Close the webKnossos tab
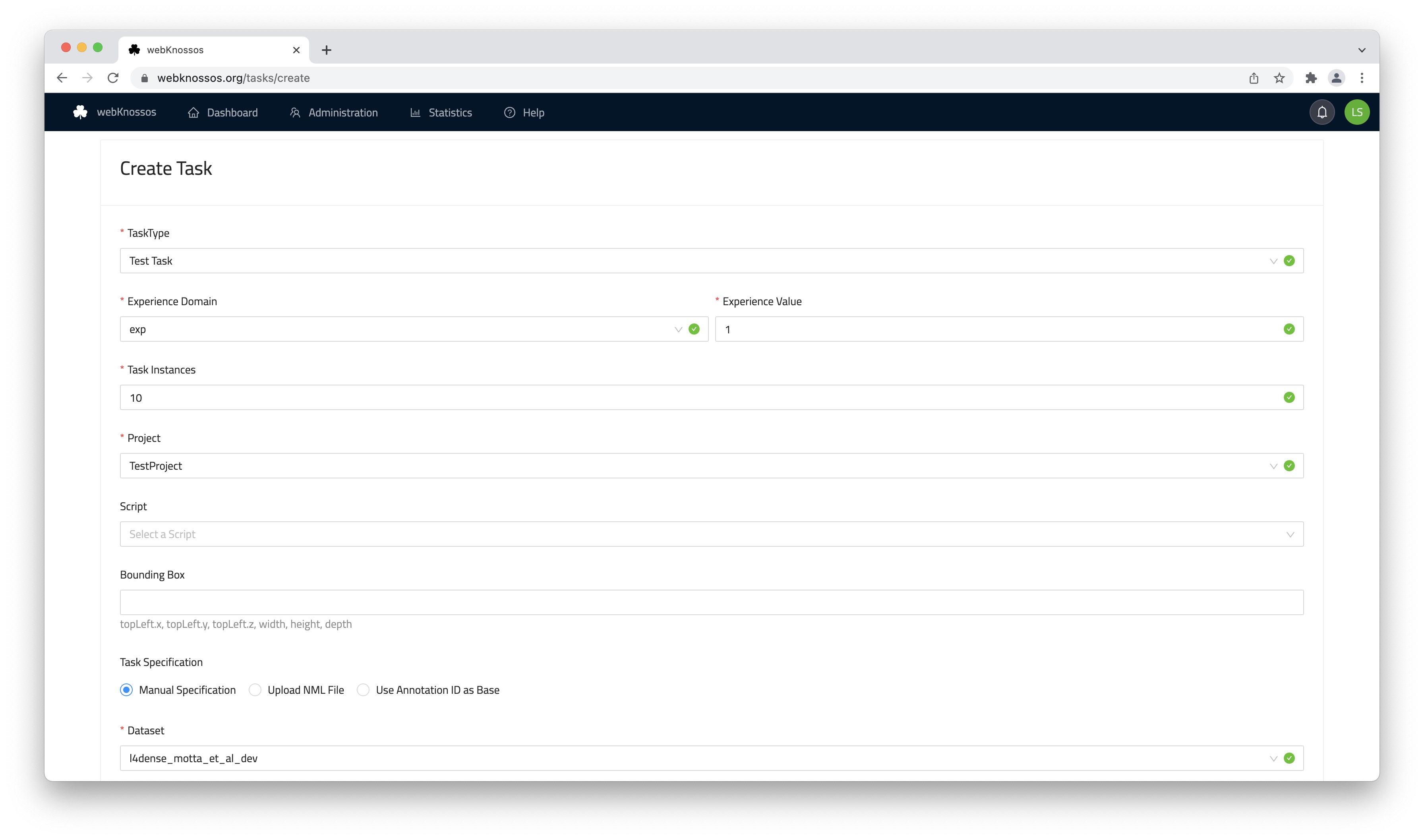The height and width of the screenshot is (840, 1424). (x=296, y=50)
